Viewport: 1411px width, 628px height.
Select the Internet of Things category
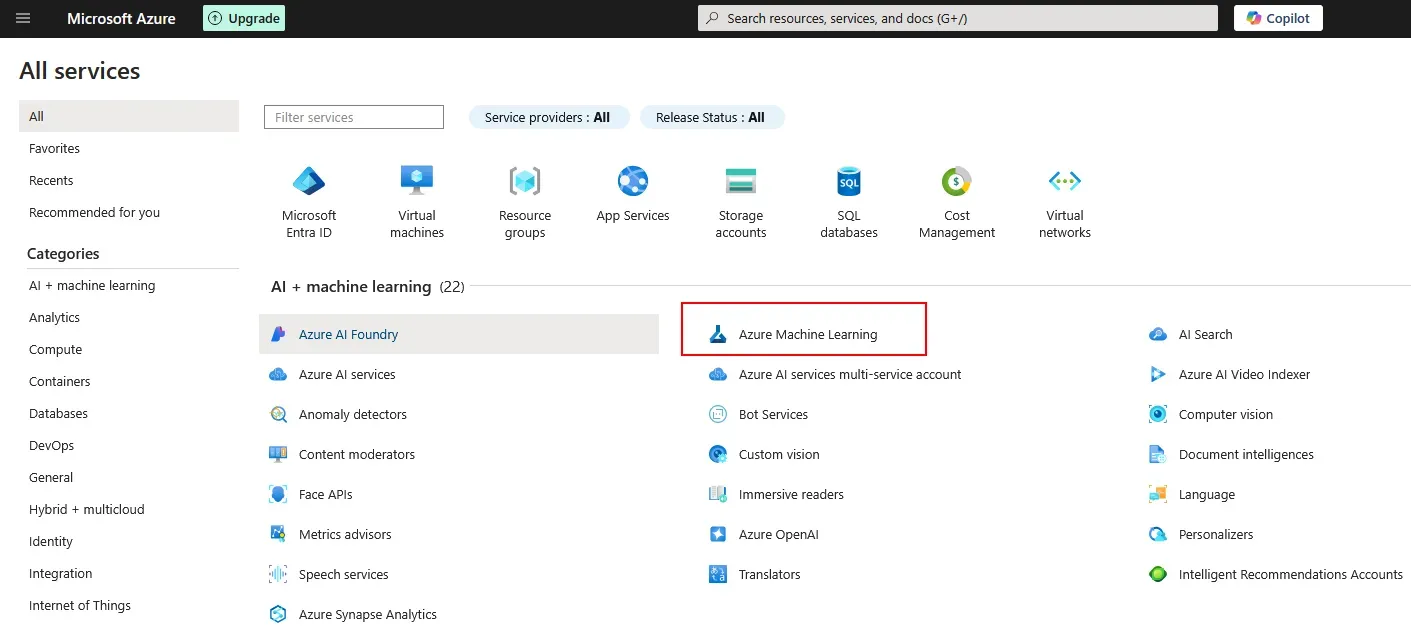coord(79,605)
